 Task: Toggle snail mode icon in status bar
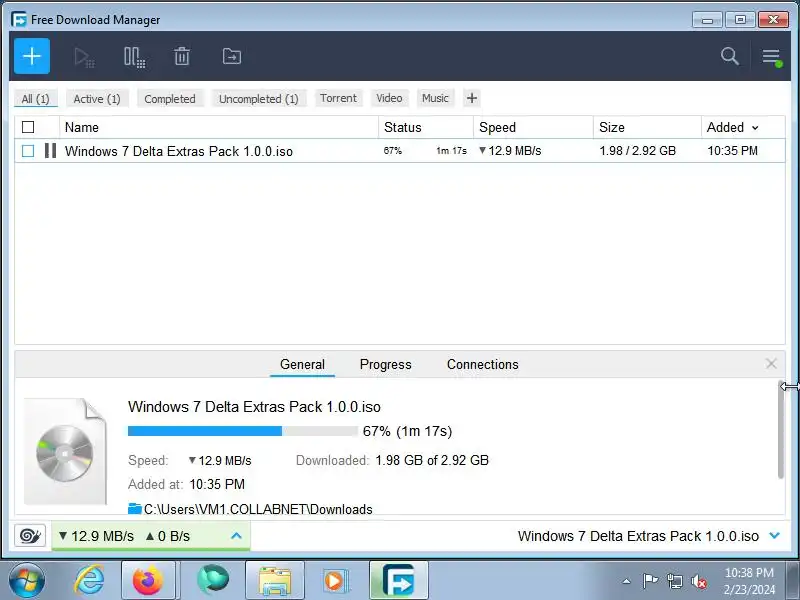pos(30,536)
